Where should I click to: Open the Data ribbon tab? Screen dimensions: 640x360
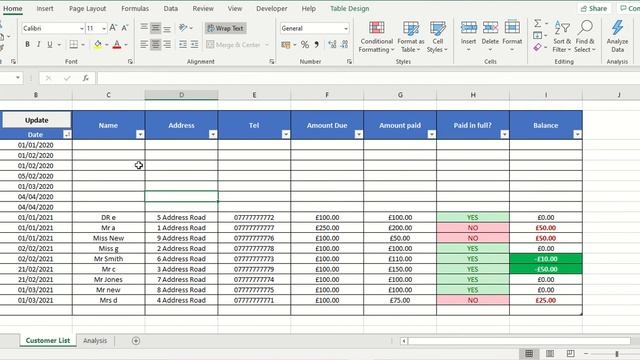[171, 8]
